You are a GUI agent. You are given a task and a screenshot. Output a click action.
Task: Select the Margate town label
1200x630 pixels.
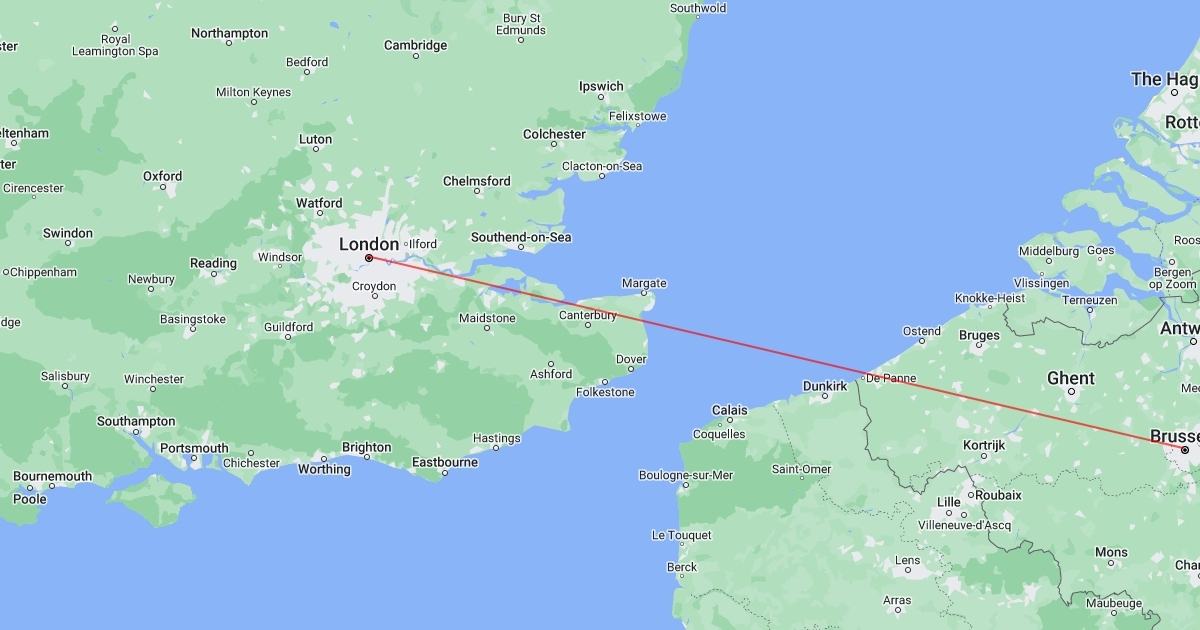point(644,284)
